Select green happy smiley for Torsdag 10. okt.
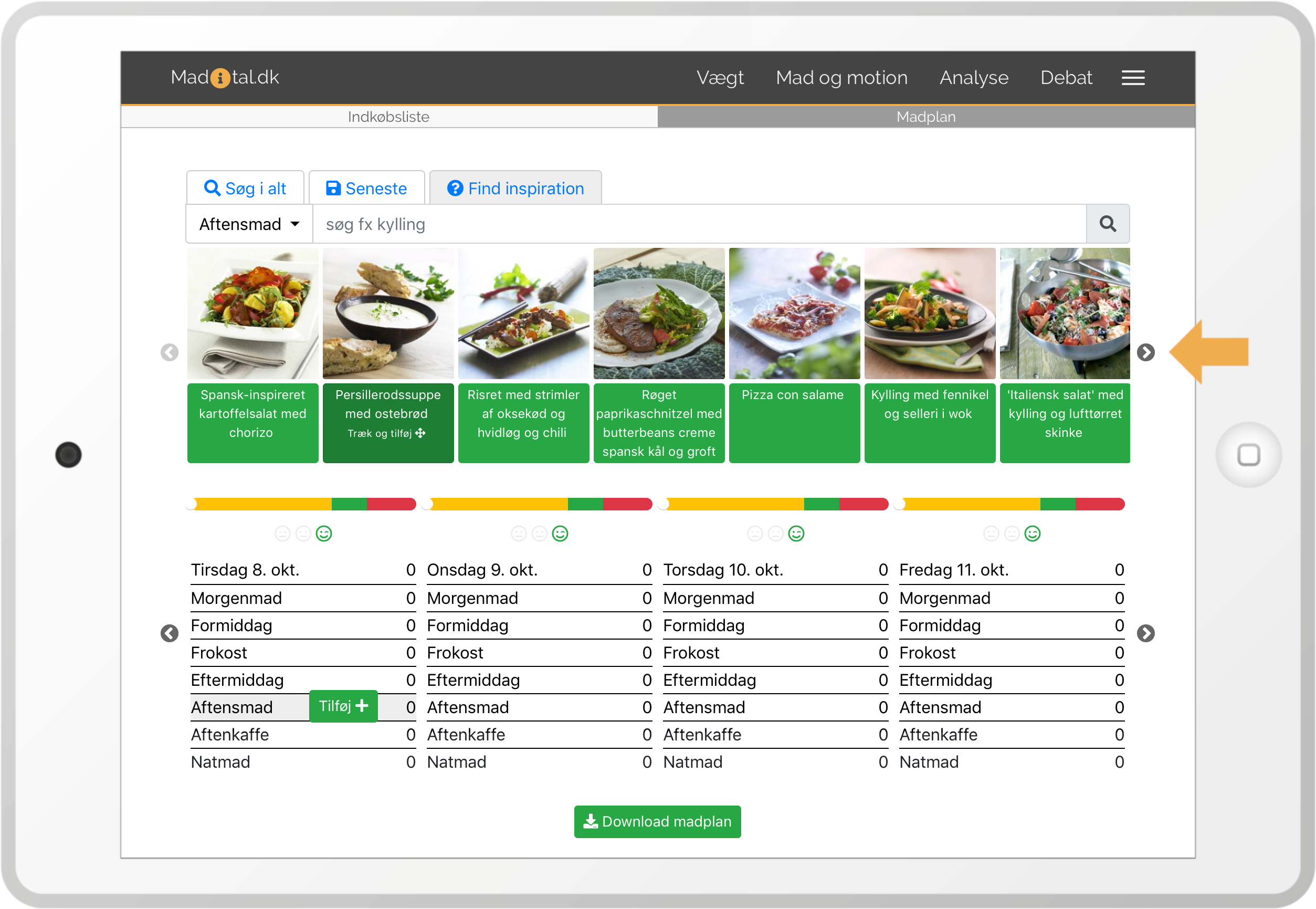 [796, 534]
